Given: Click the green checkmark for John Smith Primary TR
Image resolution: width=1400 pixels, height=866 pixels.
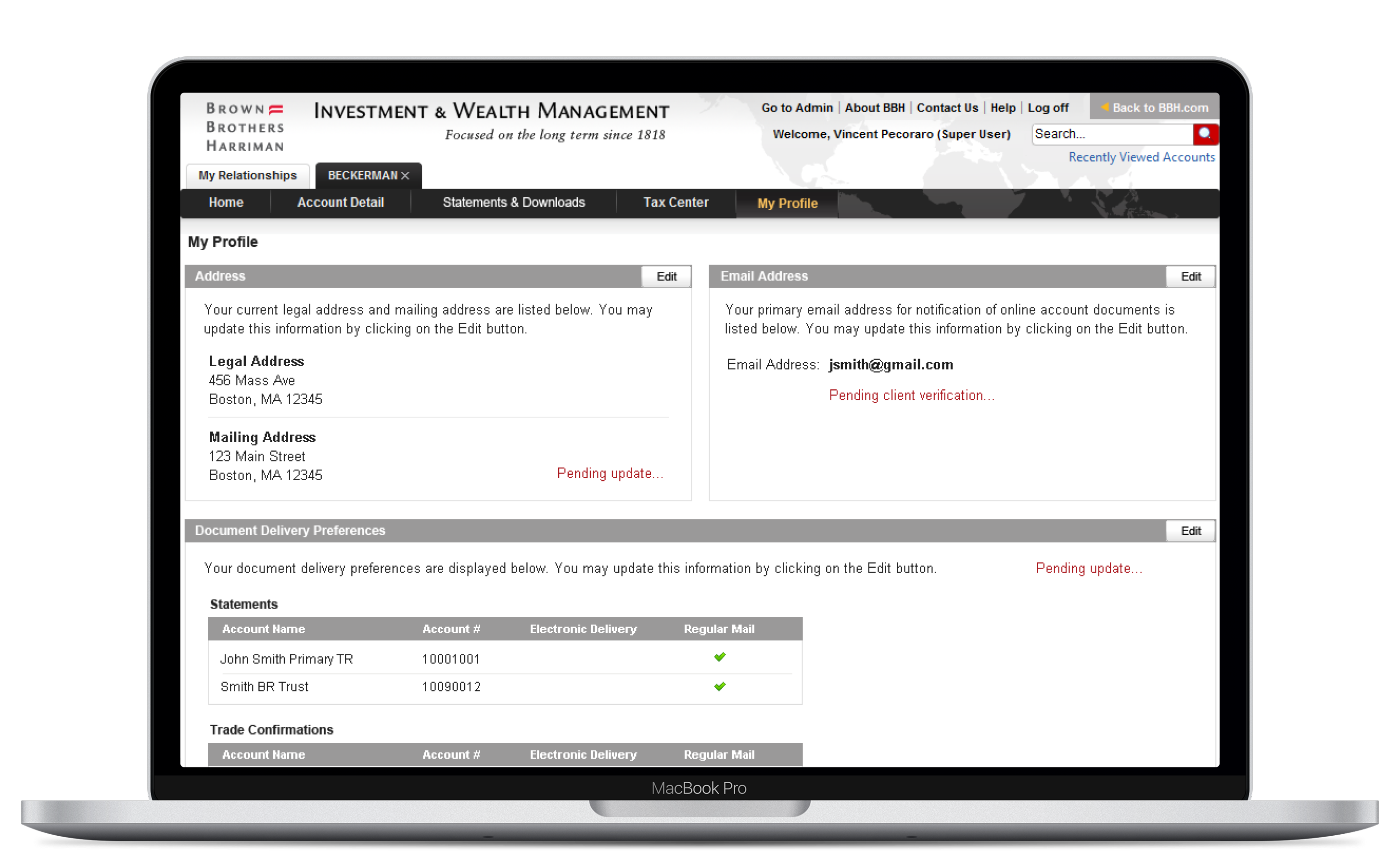Looking at the screenshot, I should [720, 657].
